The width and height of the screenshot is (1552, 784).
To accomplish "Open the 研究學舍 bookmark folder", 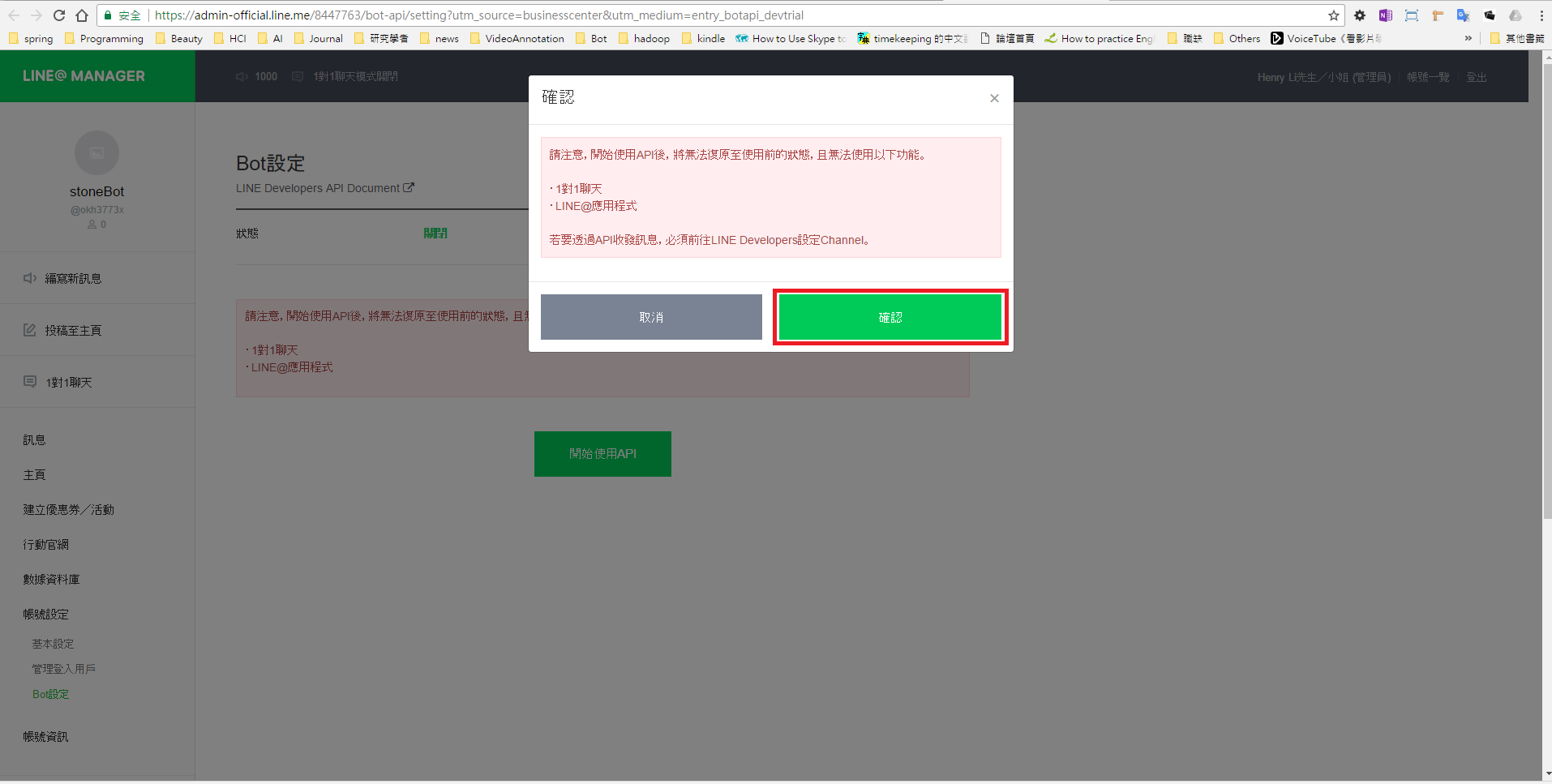I will tap(381, 38).
